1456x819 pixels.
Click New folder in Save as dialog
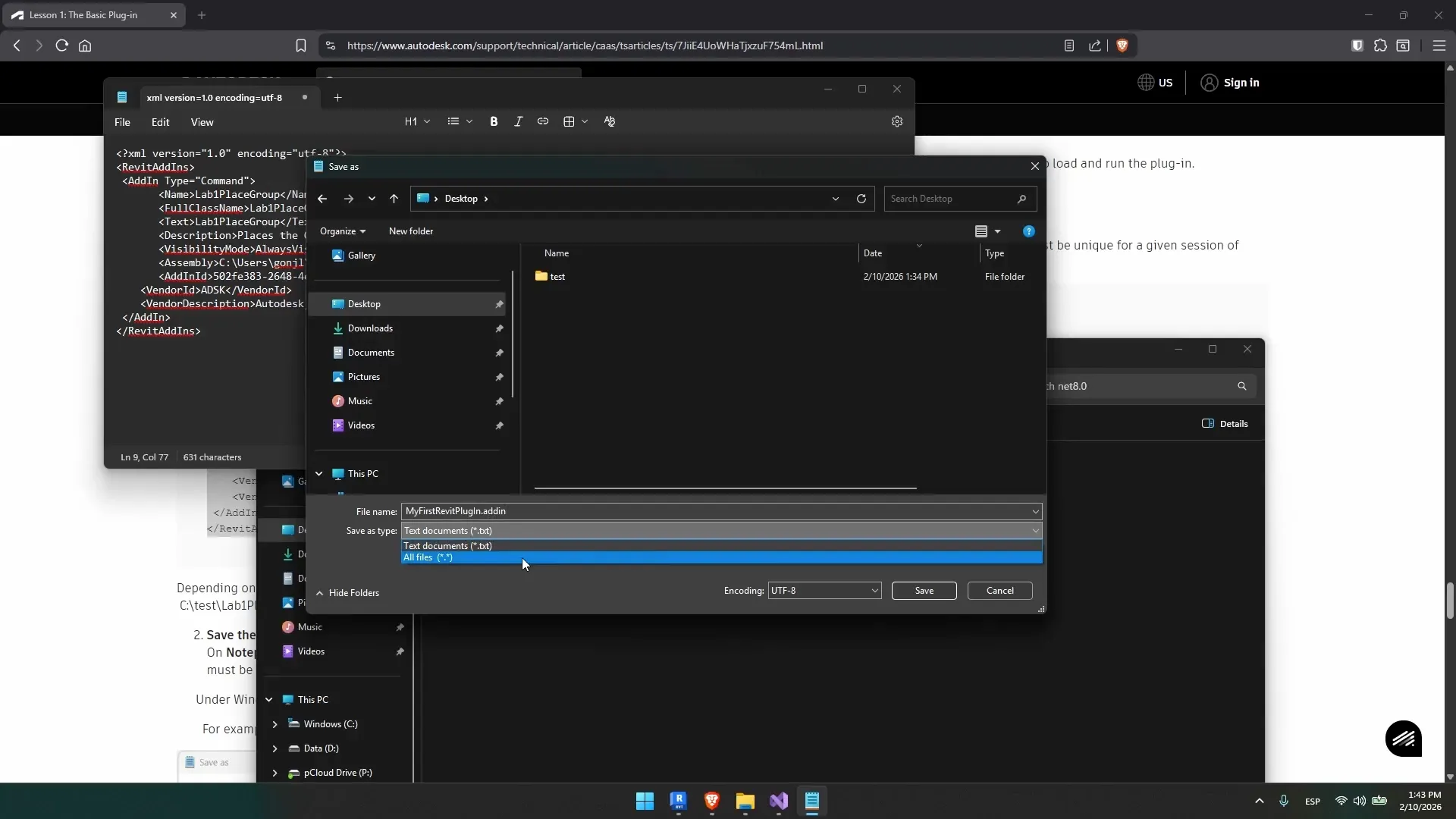click(x=411, y=231)
